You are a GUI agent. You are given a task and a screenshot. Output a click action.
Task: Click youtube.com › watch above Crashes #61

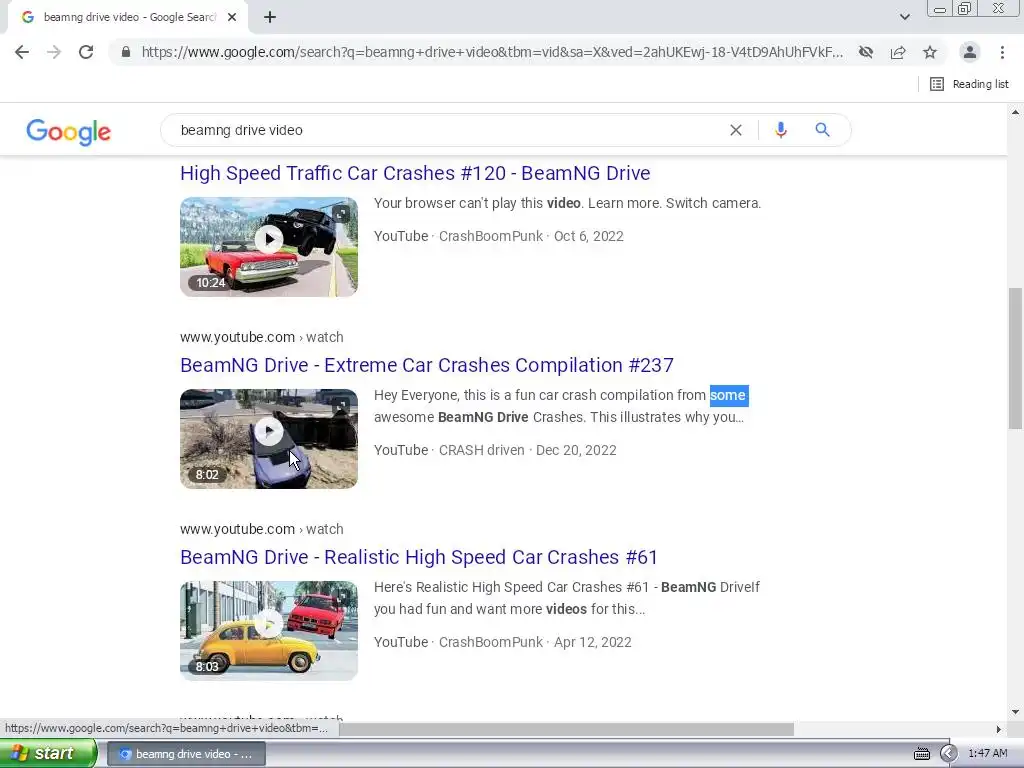click(x=262, y=529)
